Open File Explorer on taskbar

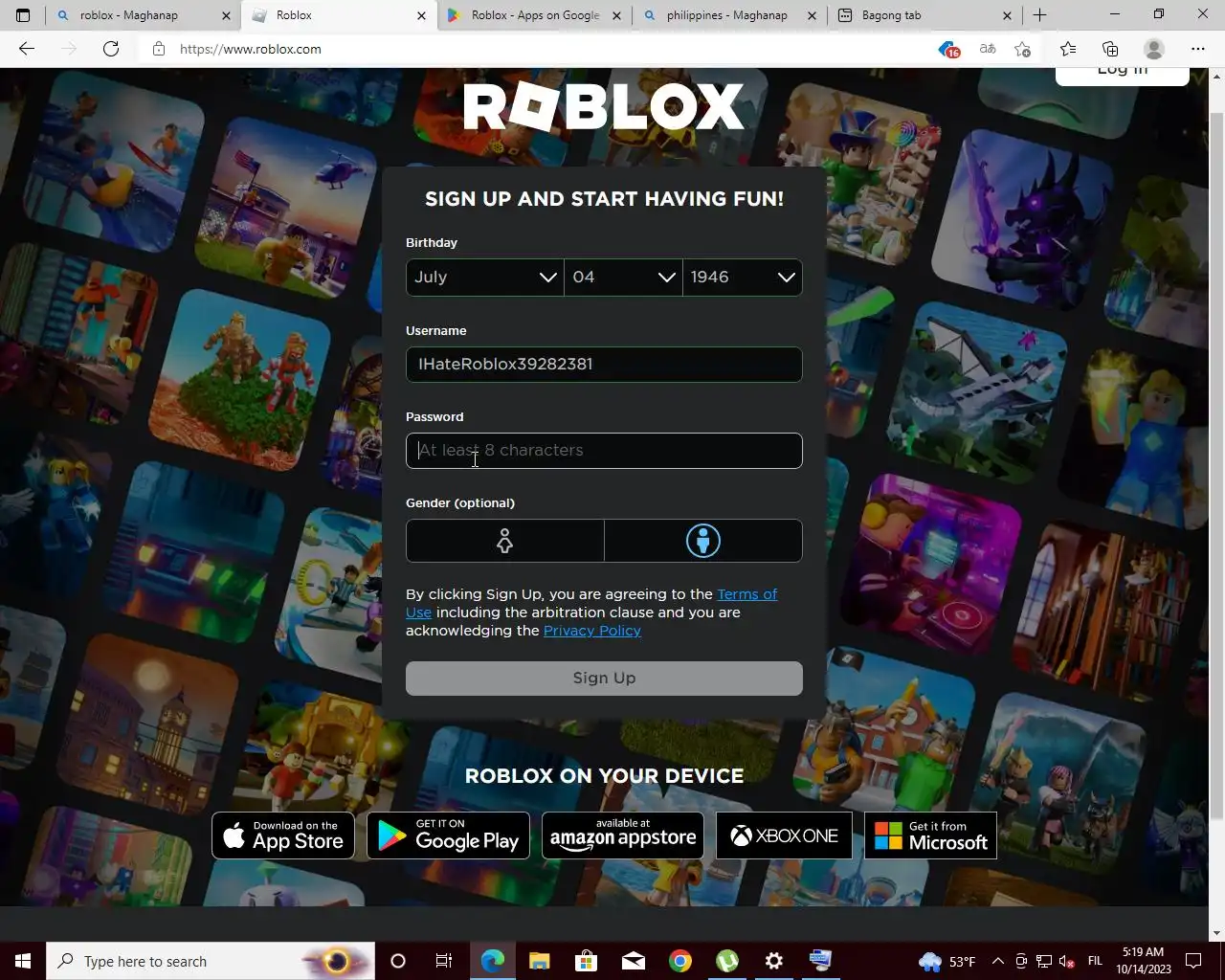(x=539, y=961)
